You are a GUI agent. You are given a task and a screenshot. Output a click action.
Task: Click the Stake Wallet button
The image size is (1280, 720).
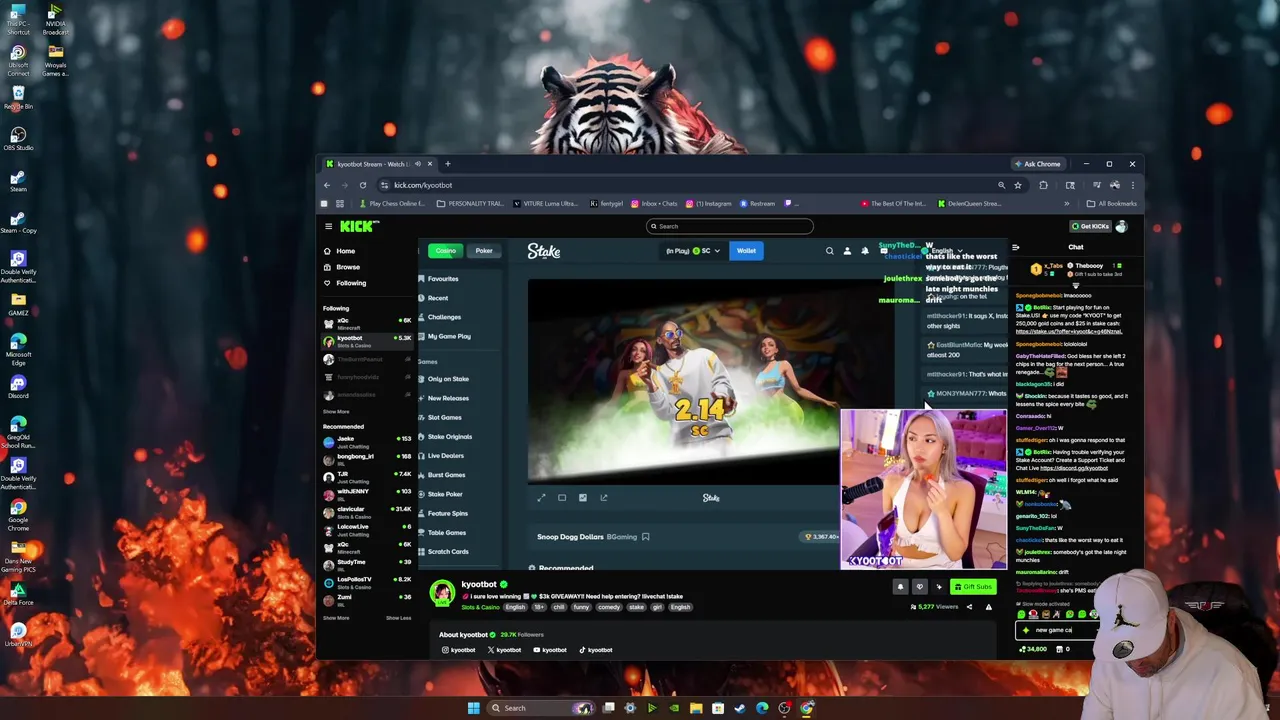tap(746, 251)
